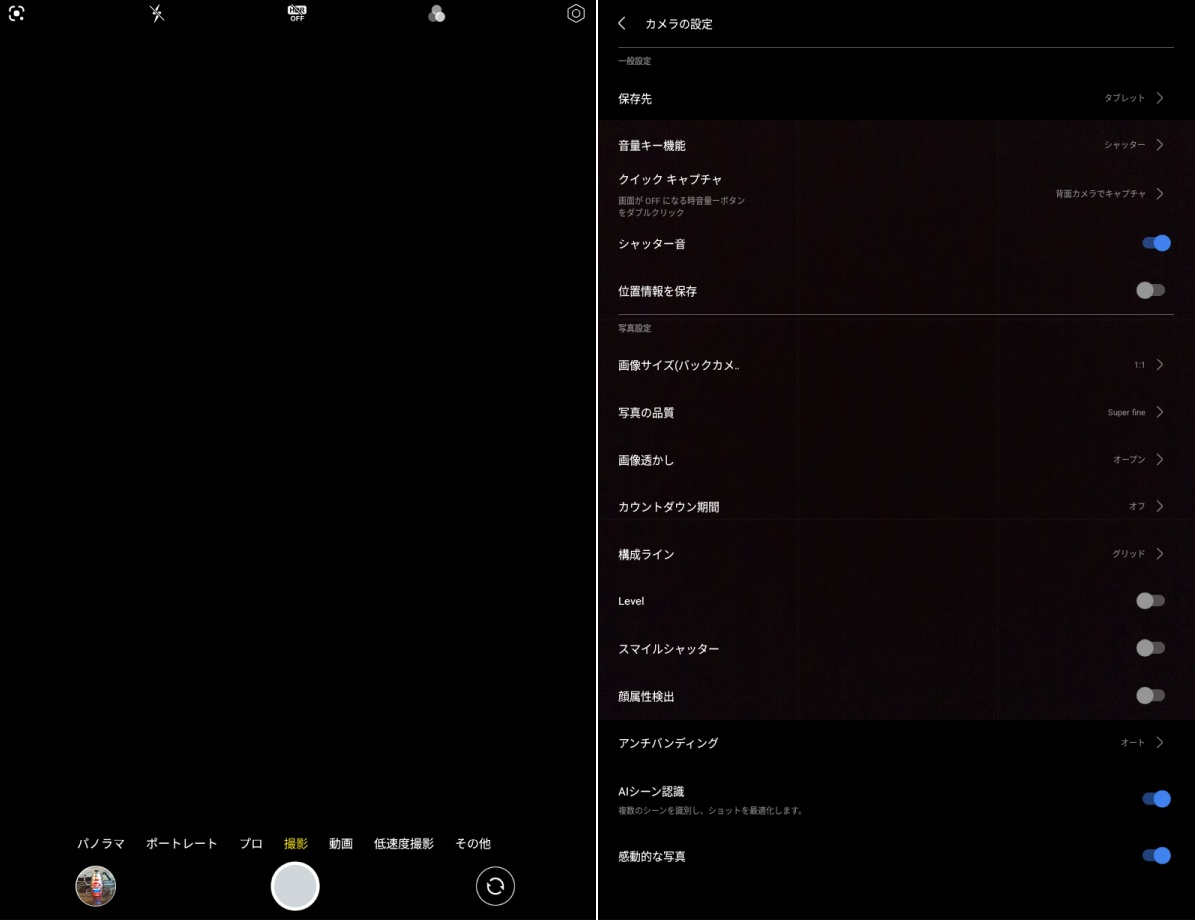Toggle the flash icon in camera top bar
This screenshot has height=920, width=1195.
click(x=157, y=14)
